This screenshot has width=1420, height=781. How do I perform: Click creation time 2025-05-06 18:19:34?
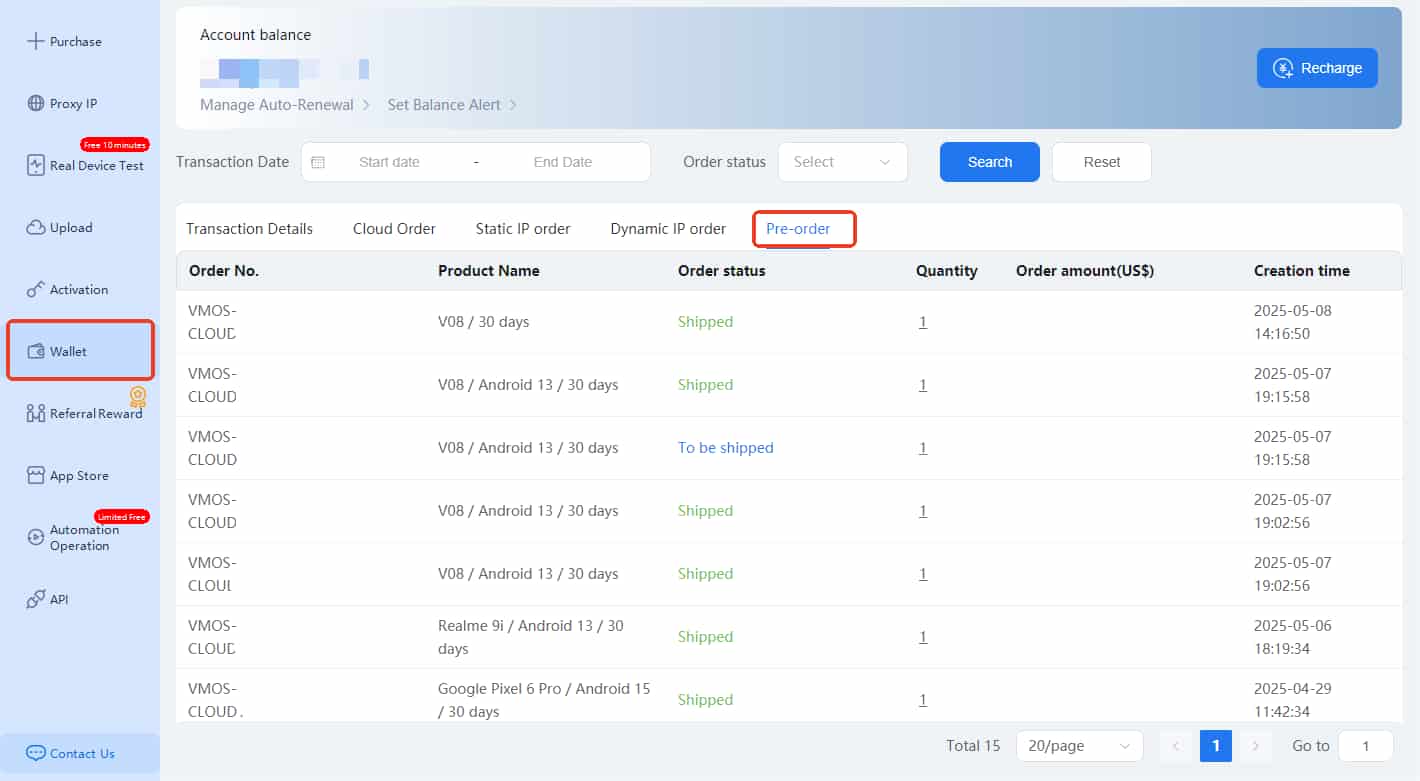pos(1293,637)
